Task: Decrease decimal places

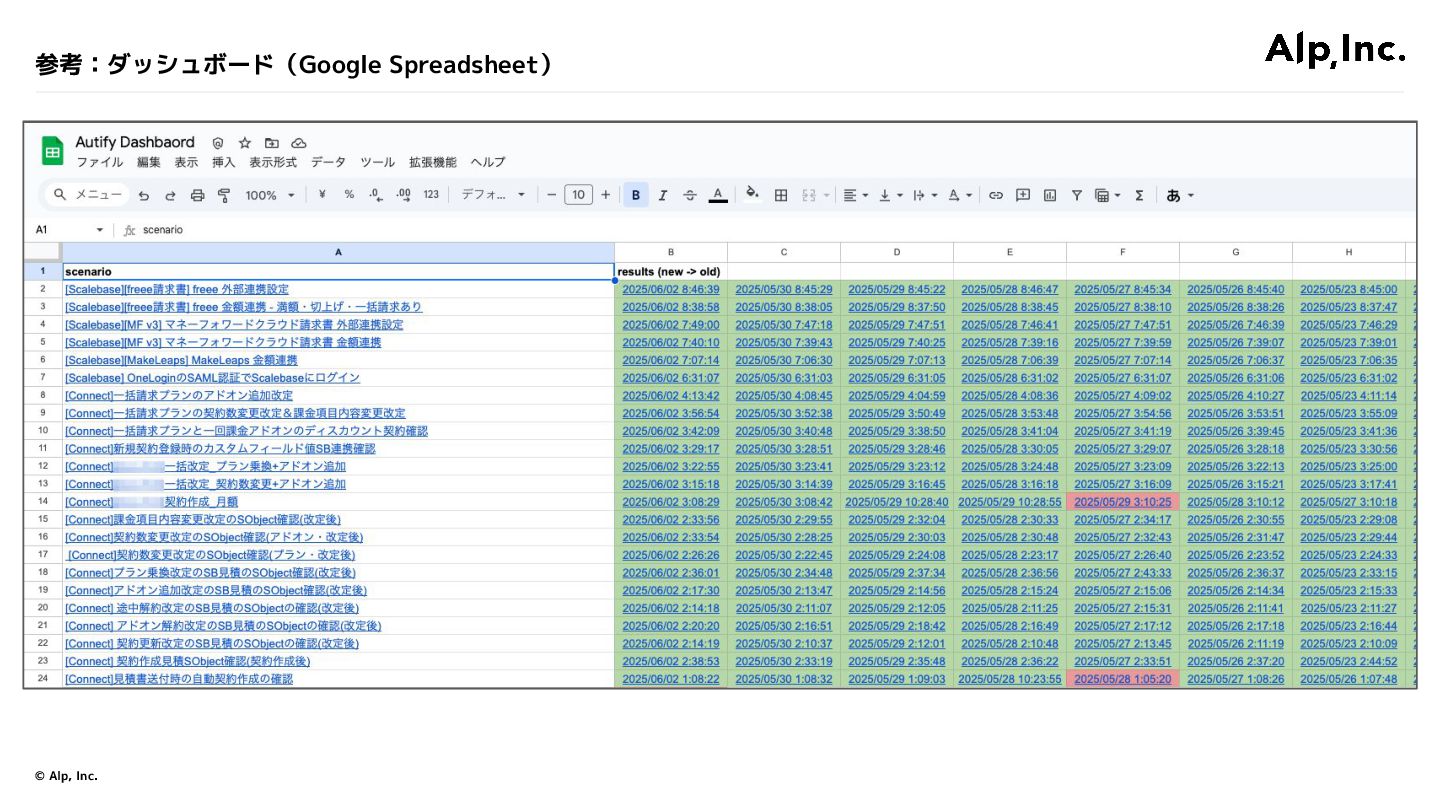Action: [375, 195]
